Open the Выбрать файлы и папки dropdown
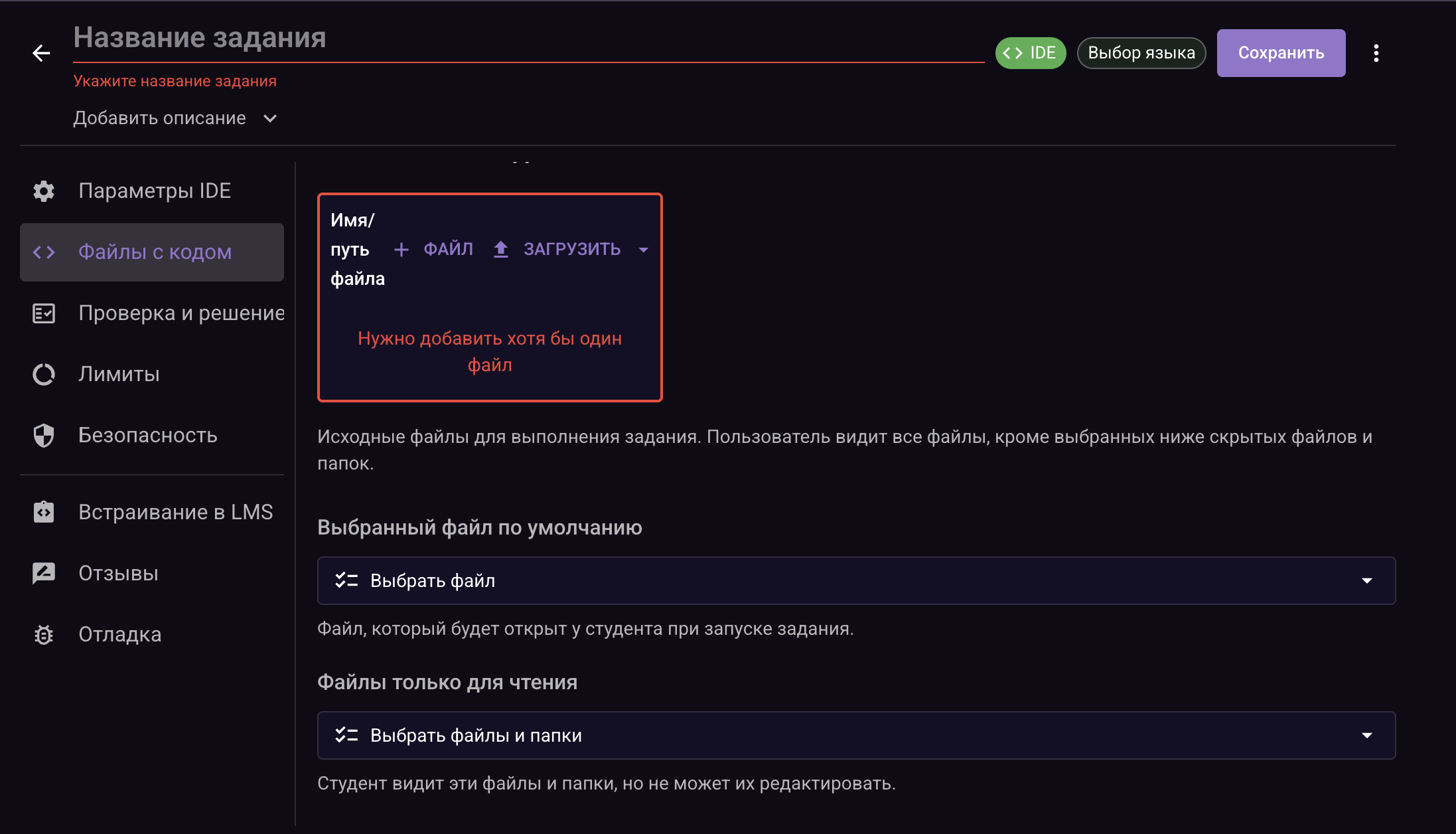1456x834 pixels. coord(856,735)
